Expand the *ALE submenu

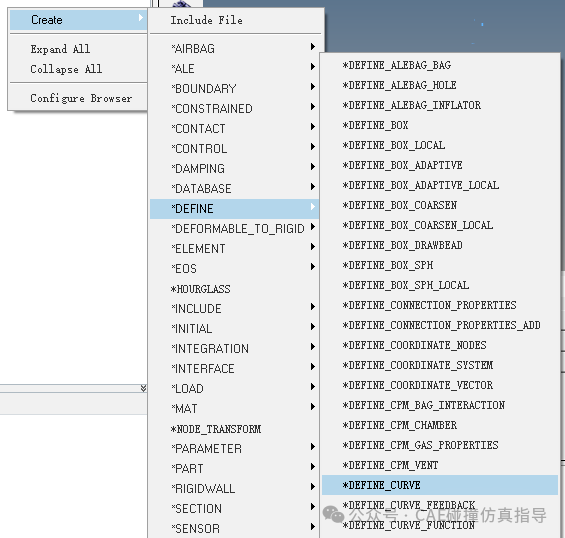235,68
